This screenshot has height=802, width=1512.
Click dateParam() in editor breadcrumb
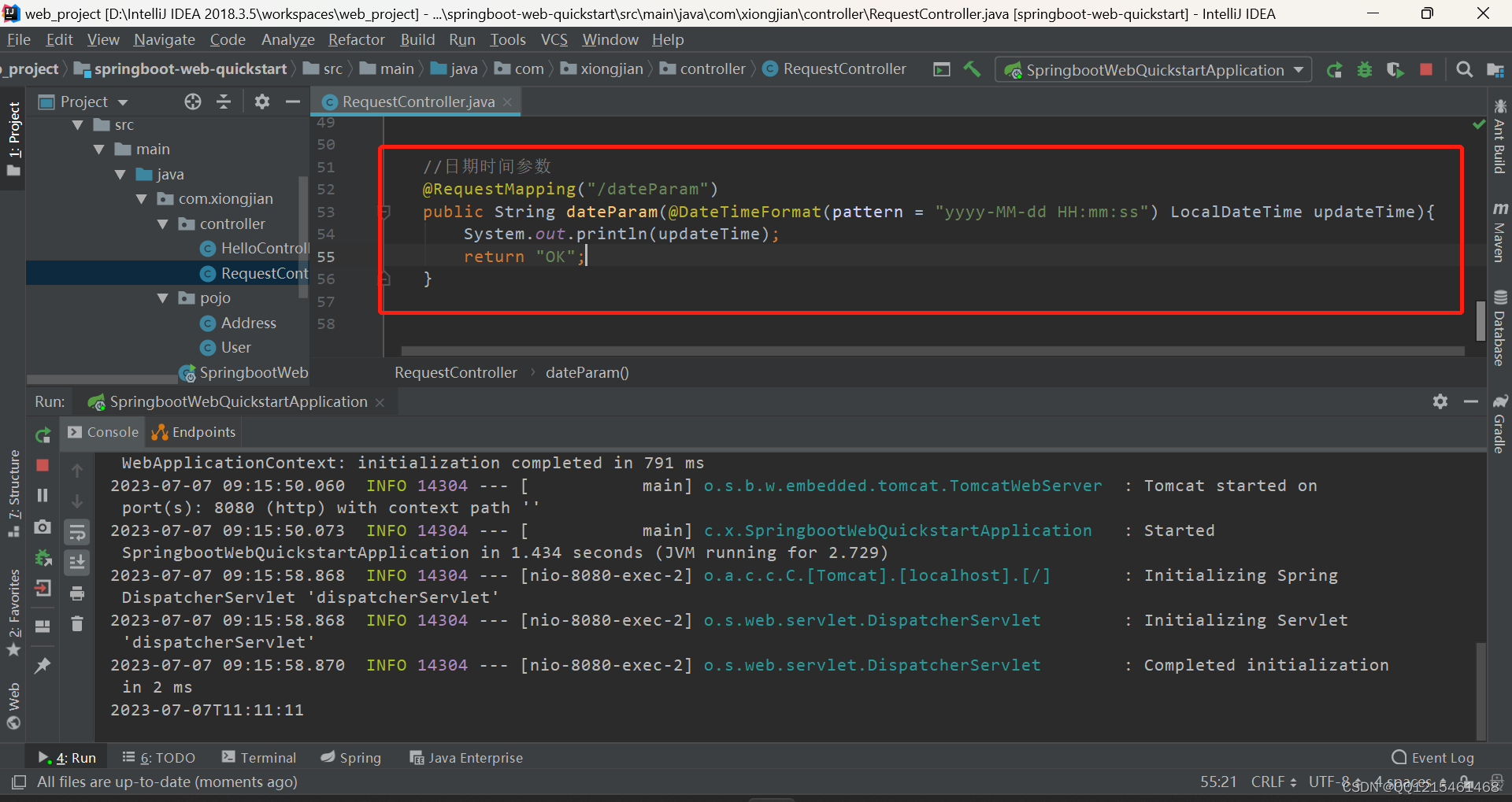(x=587, y=372)
